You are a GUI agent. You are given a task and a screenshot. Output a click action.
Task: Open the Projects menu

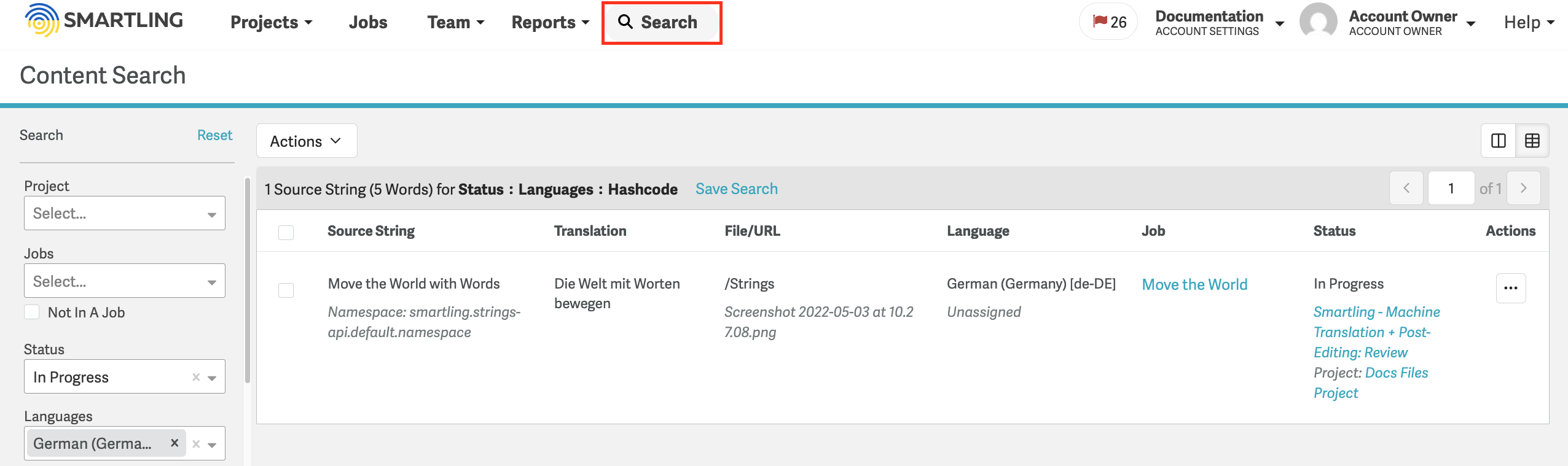271,22
